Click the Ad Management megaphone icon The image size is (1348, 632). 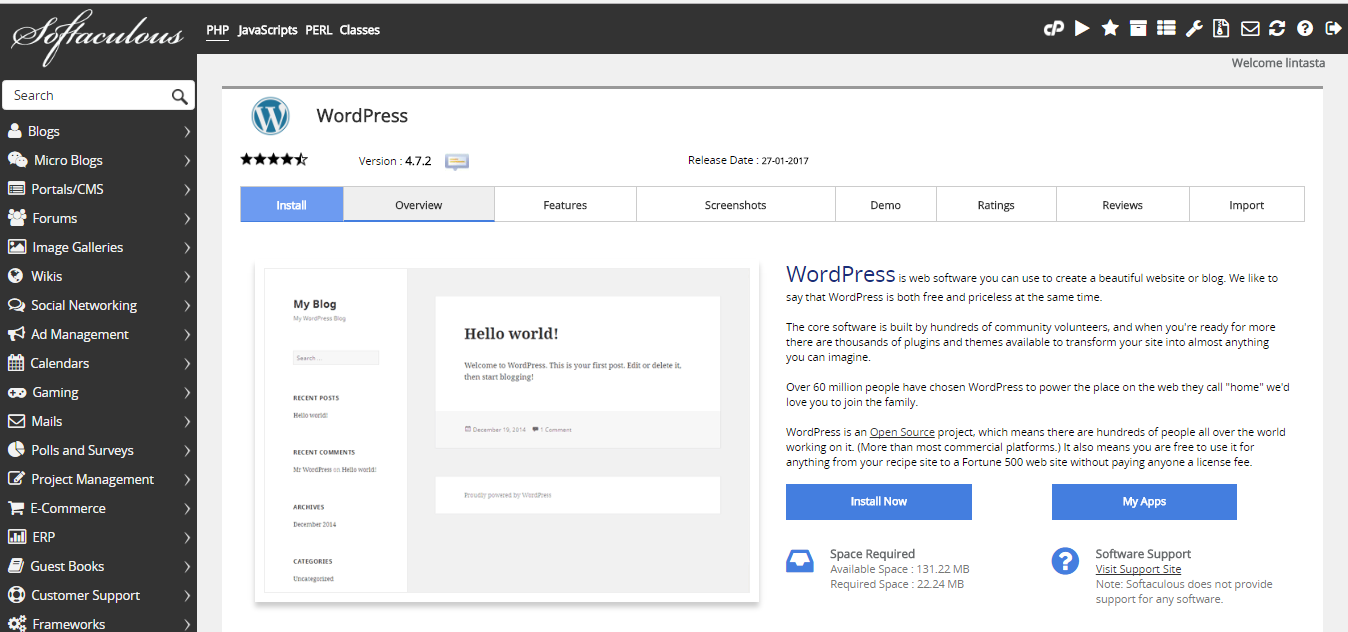point(16,334)
